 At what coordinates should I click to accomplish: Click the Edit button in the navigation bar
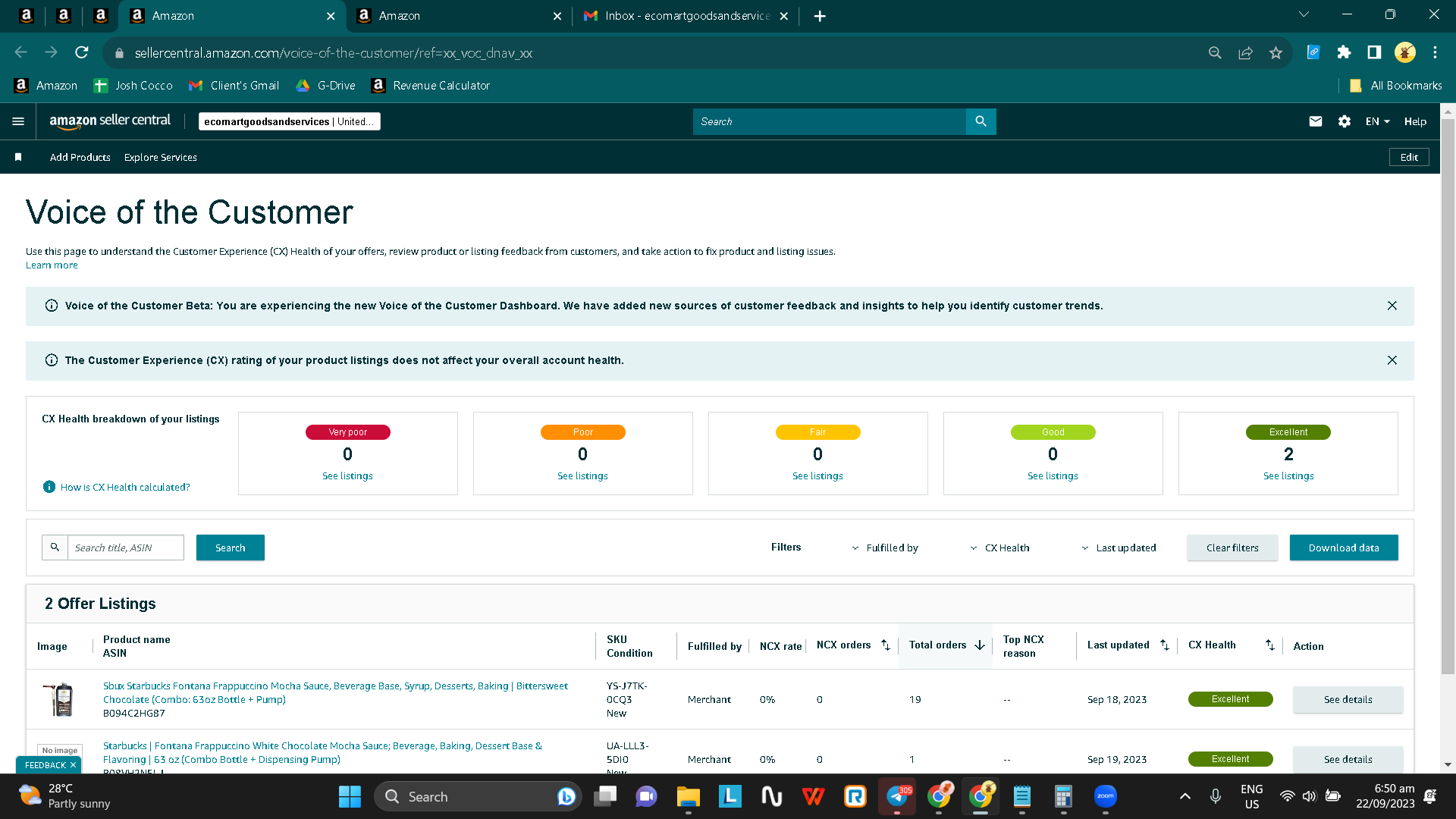[1409, 157]
